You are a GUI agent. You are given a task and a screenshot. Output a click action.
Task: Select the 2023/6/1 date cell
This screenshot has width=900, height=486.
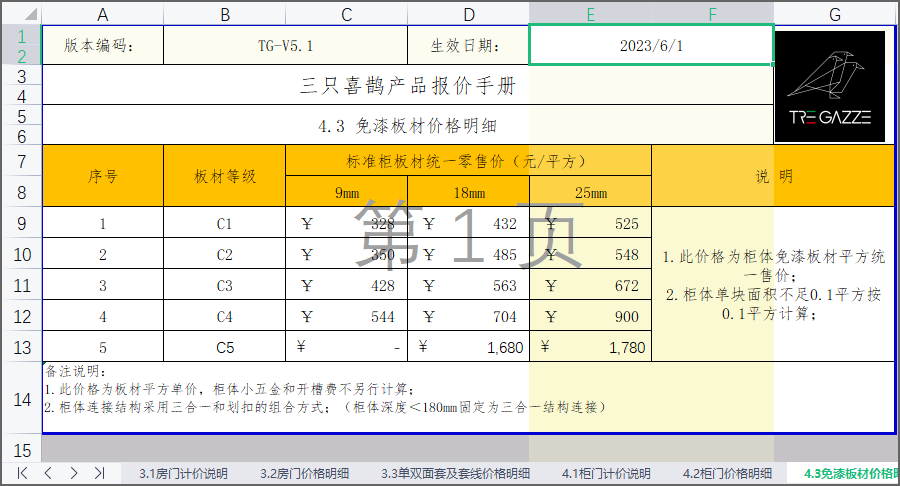pos(651,45)
